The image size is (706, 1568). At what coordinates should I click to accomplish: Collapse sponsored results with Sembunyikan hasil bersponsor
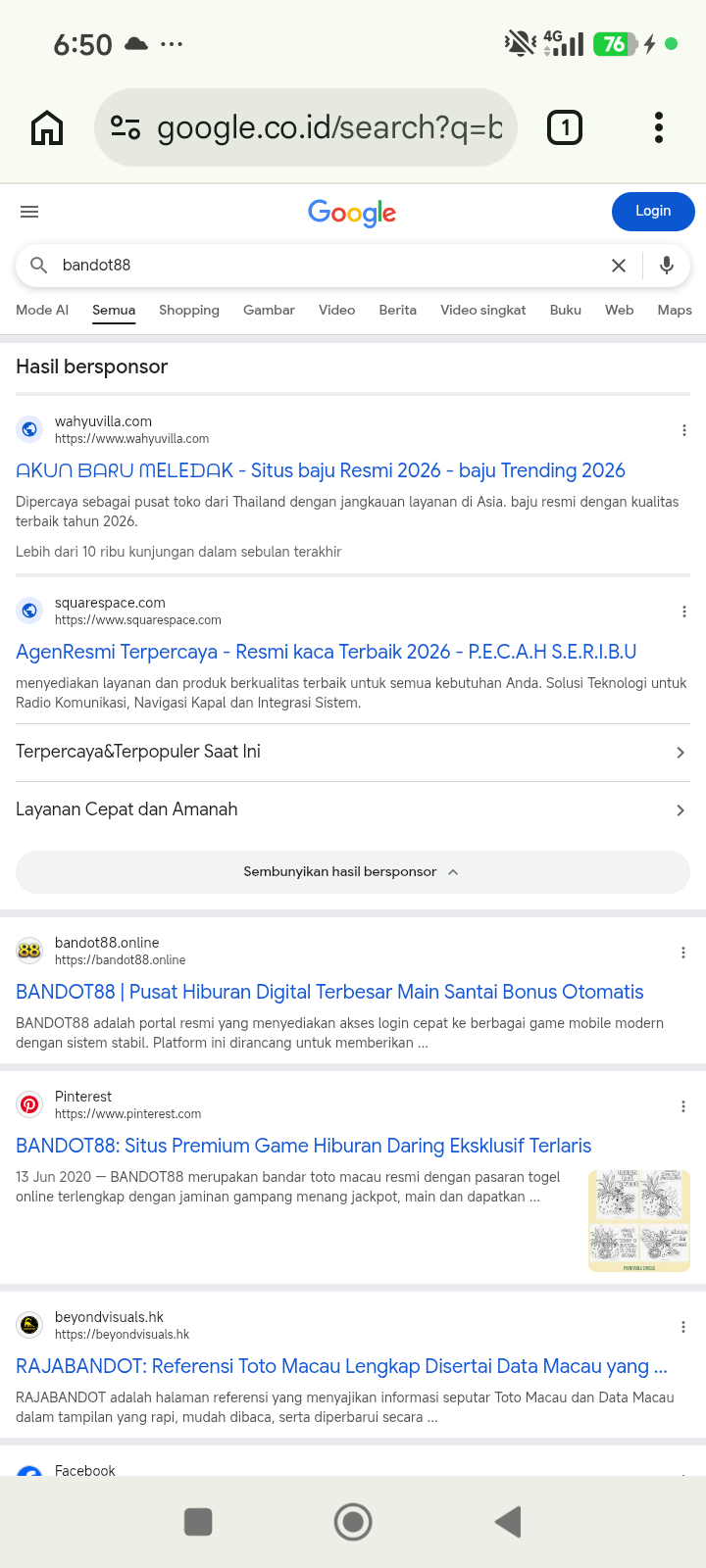pyautogui.click(x=353, y=872)
